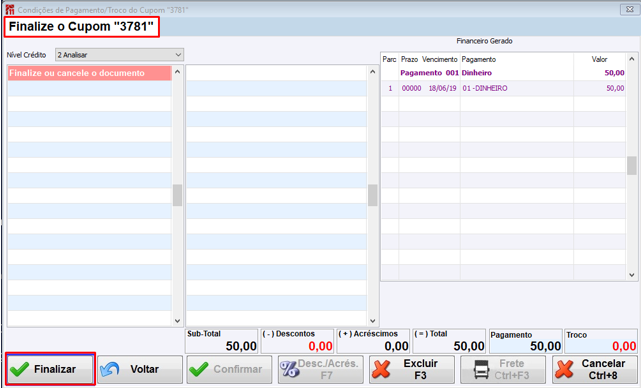
Task: Click the disabled Confirmar button
Action: (229, 369)
